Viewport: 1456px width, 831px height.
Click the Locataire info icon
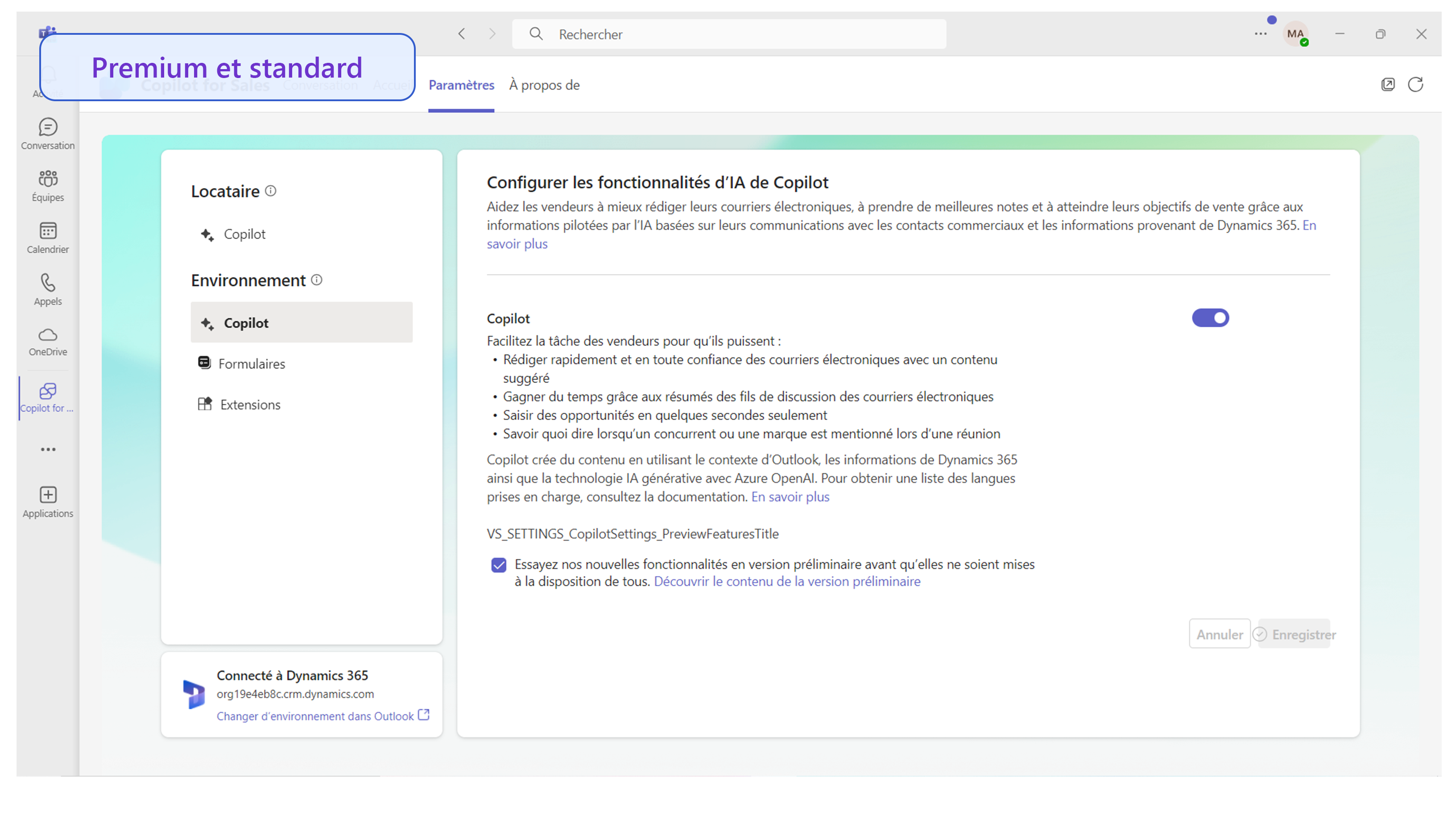tap(271, 191)
